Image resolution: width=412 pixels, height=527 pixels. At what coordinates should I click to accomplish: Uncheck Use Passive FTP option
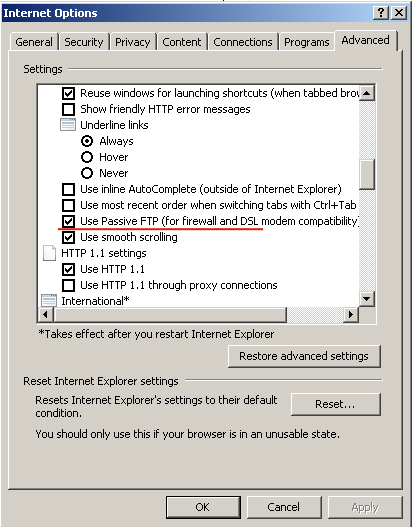(68, 221)
